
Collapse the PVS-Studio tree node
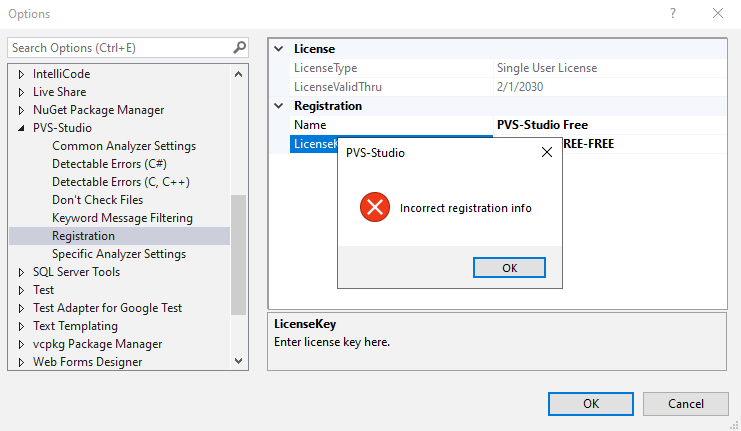pyautogui.click(x=22, y=128)
